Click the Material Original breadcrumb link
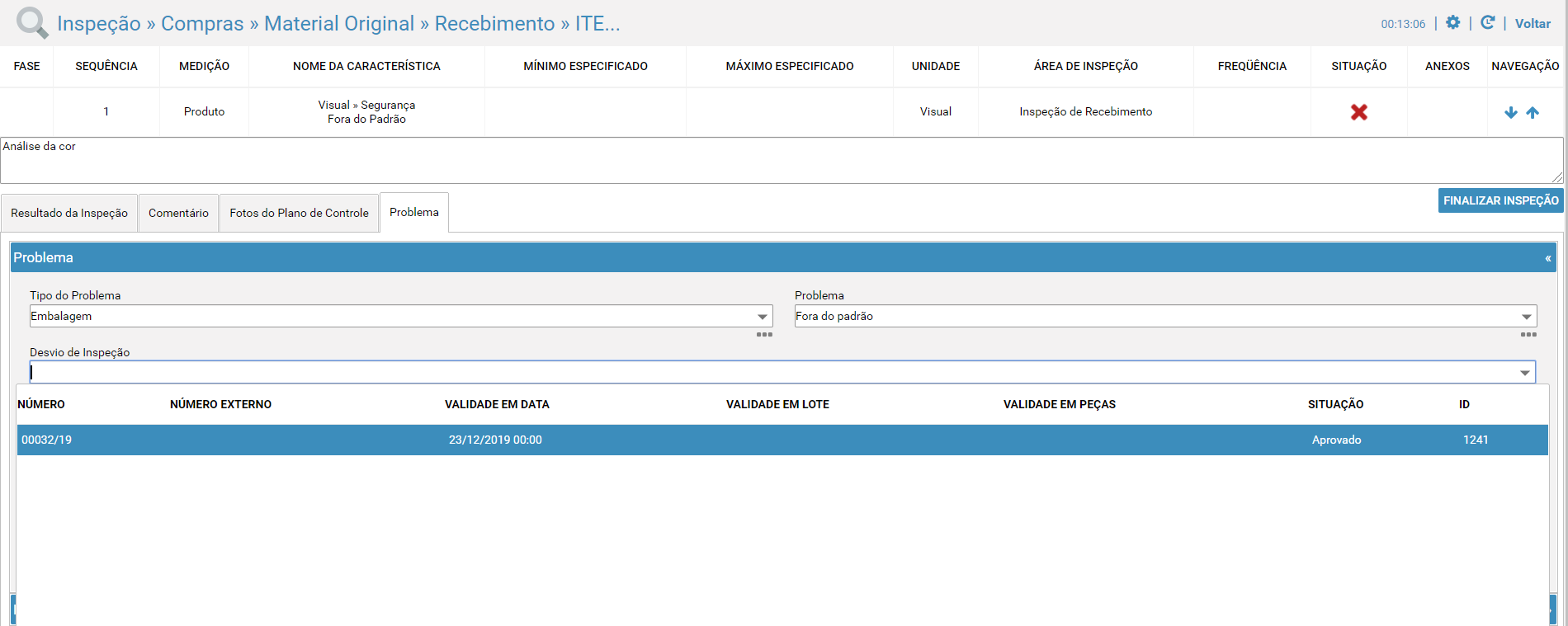Screen dimensions: 1568x626 point(339,24)
